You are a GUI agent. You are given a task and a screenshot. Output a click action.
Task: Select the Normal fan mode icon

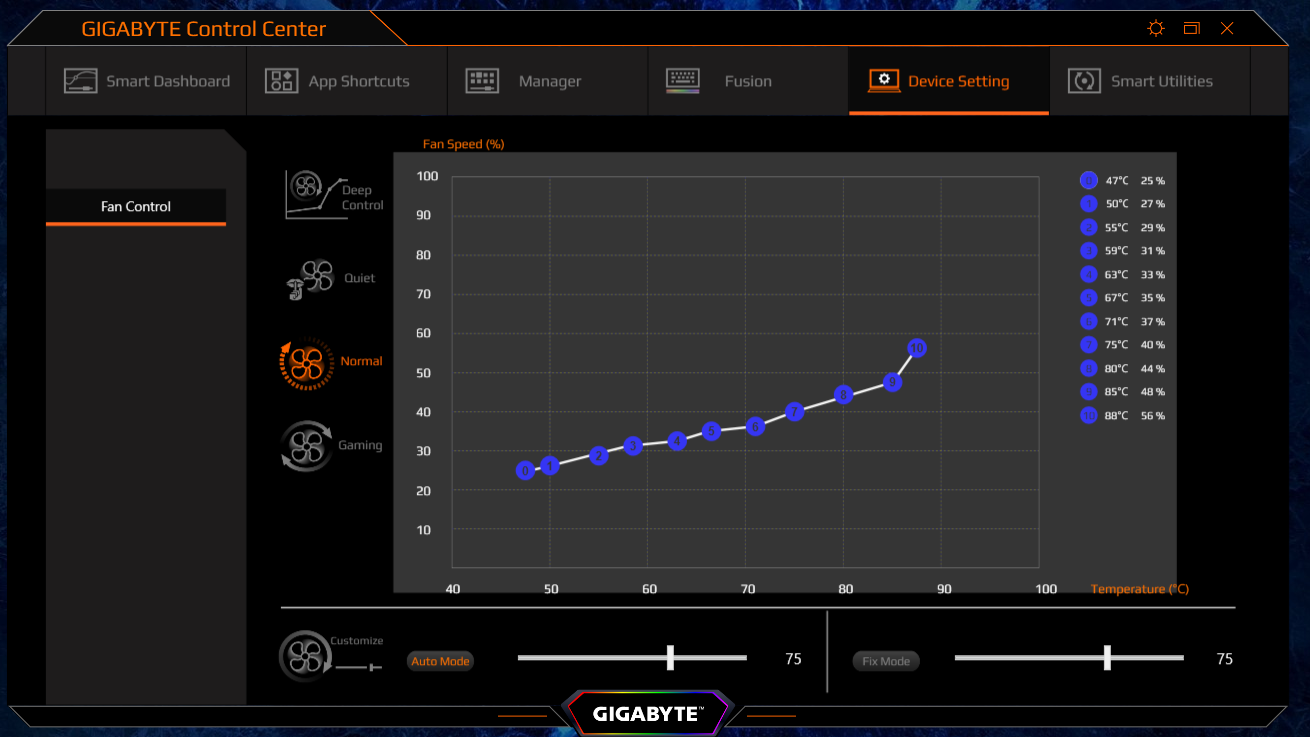306,363
